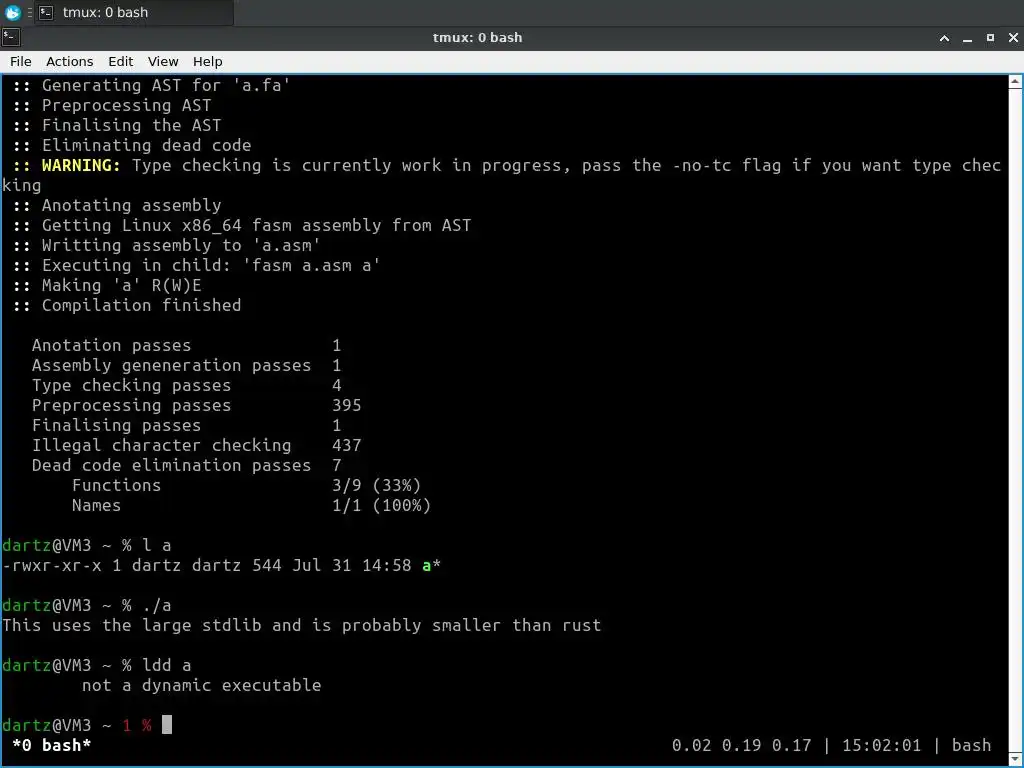Click the load average '0.02 0.19 0.17'
The image size is (1024, 768).
click(x=741, y=745)
